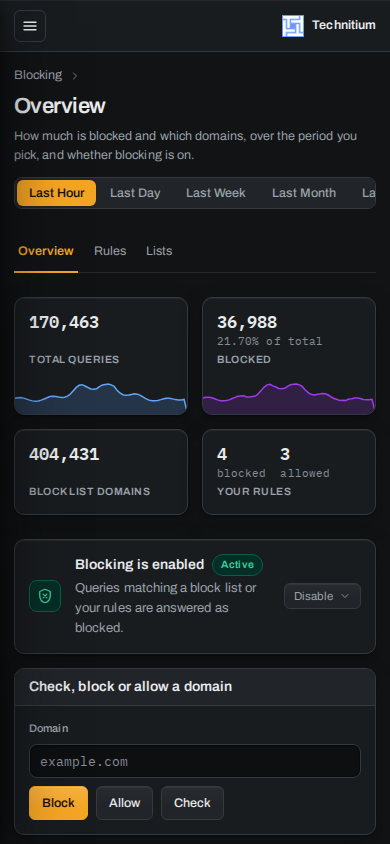Click the green shield blocking status icon

(45, 596)
